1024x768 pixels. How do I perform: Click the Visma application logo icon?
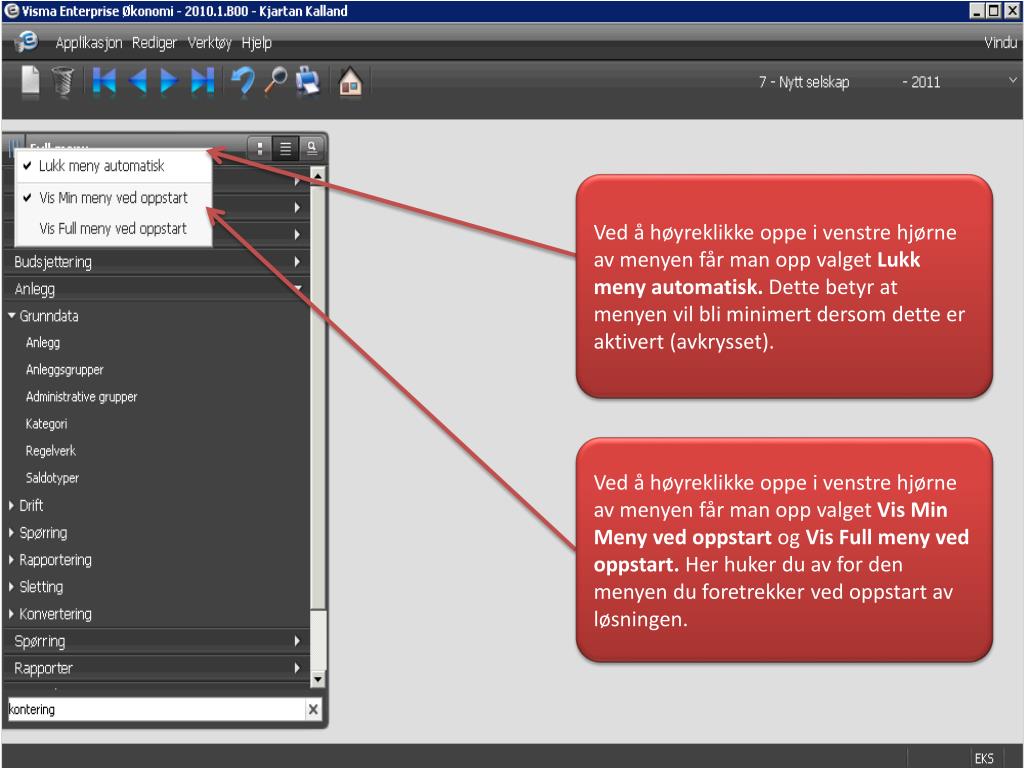(26, 42)
